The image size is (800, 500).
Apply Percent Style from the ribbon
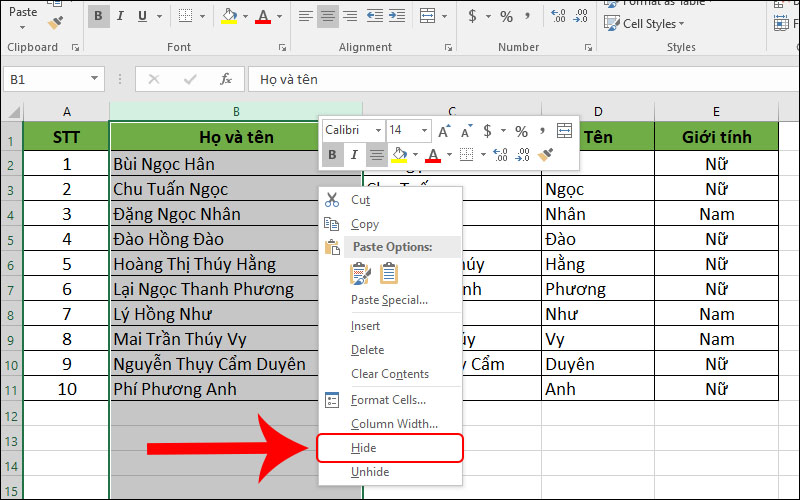click(506, 16)
